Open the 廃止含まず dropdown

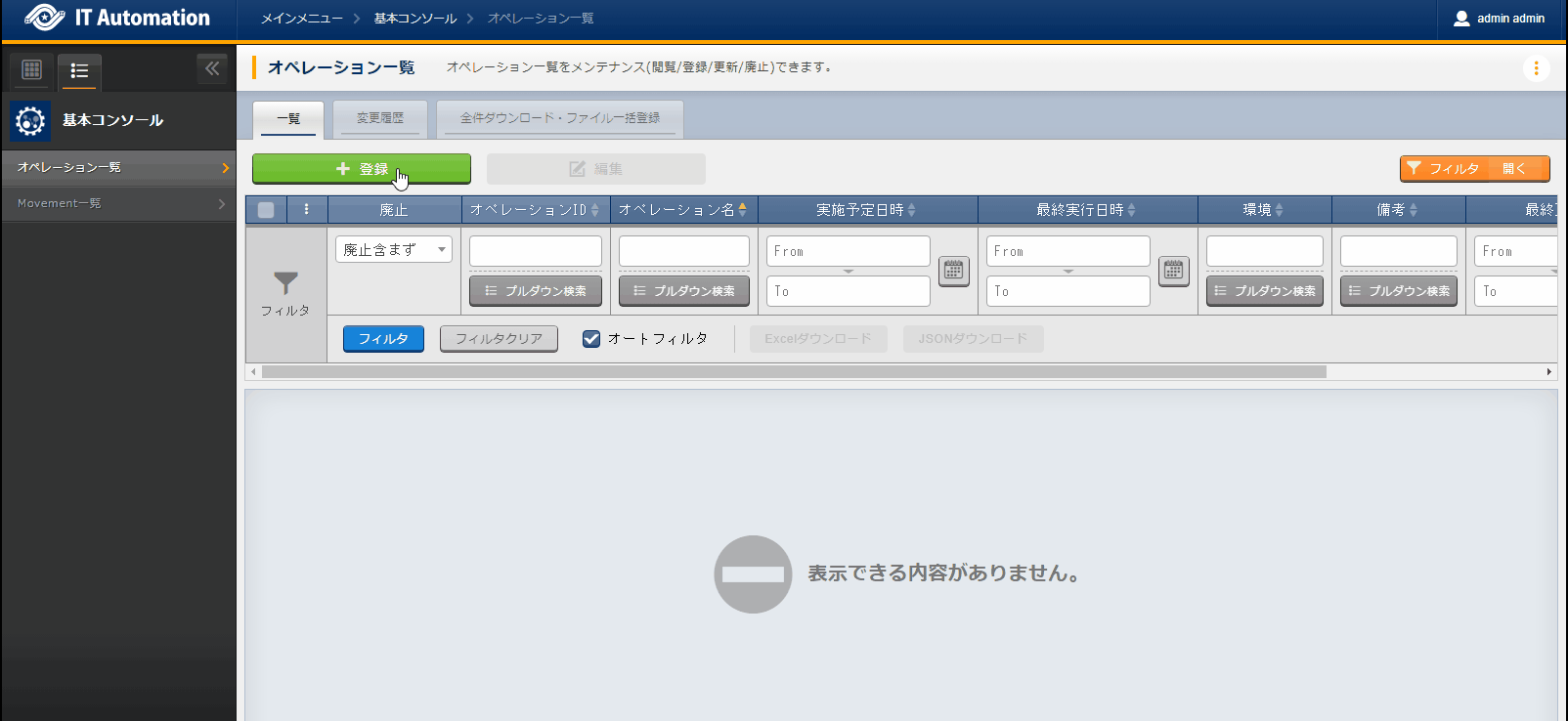click(x=393, y=250)
